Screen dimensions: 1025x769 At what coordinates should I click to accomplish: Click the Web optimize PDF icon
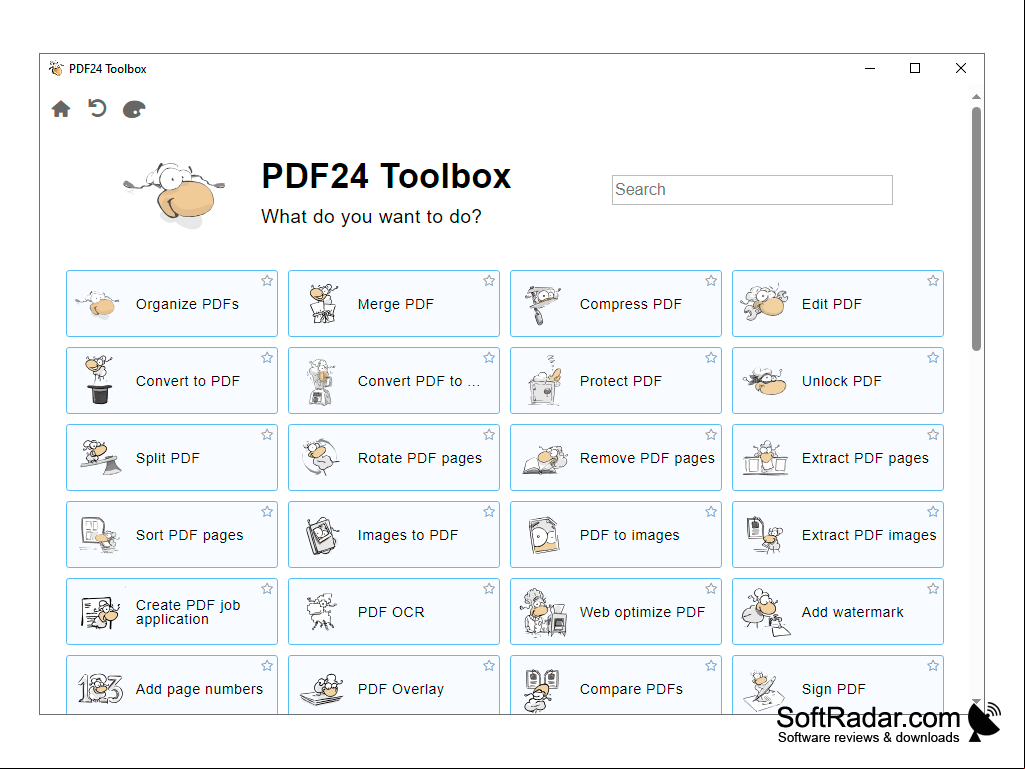pyautogui.click(x=544, y=611)
